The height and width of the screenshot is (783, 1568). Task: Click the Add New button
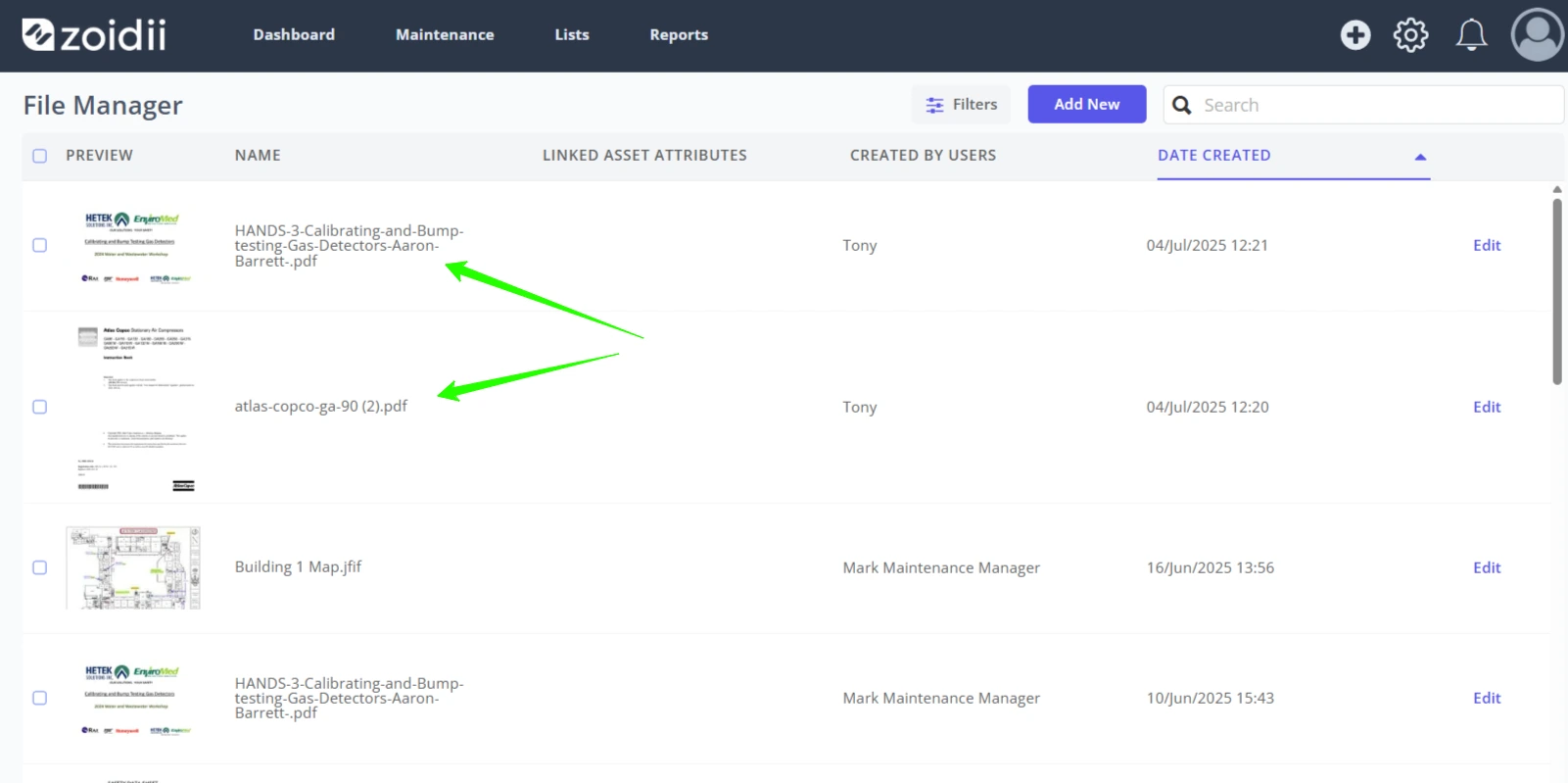coord(1086,104)
